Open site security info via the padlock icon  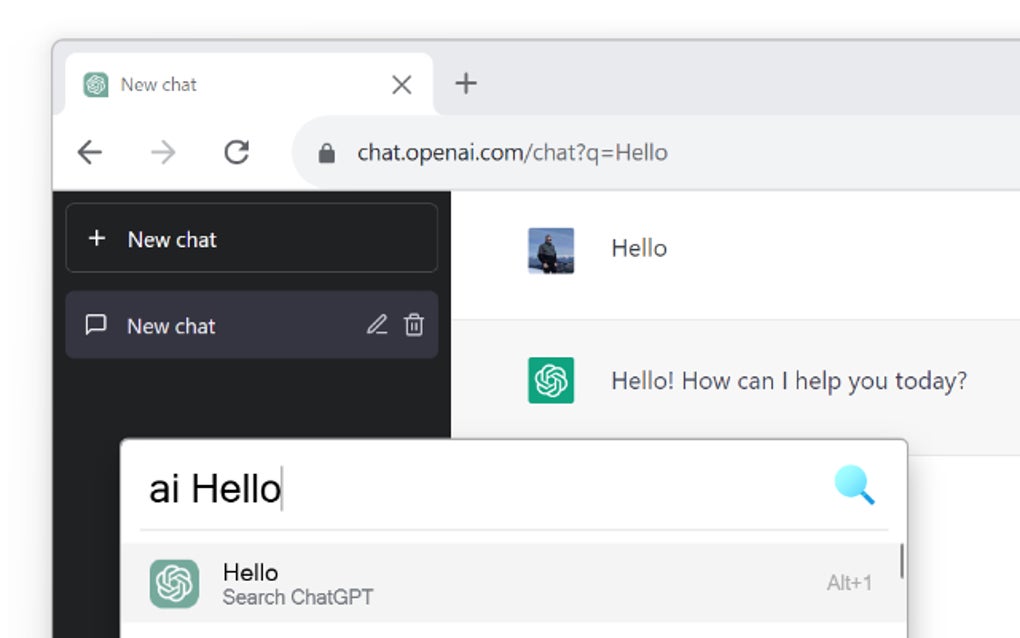pyautogui.click(x=325, y=152)
